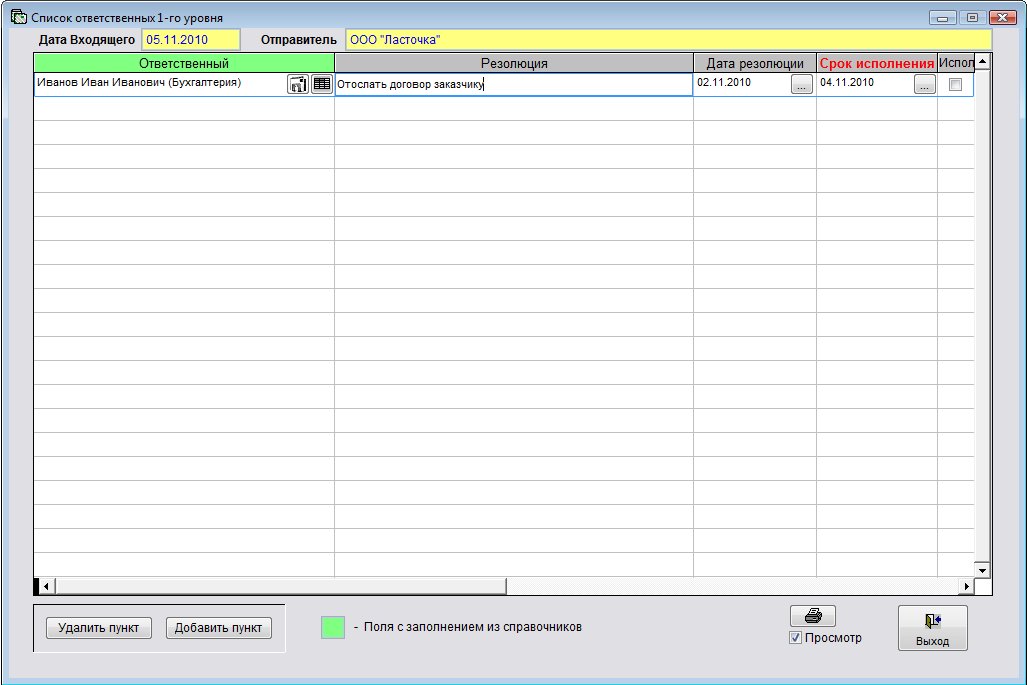Click the Дата Входящего field 05.11.2010
The height and width of the screenshot is (685, 1027).
tap(191, 39)
